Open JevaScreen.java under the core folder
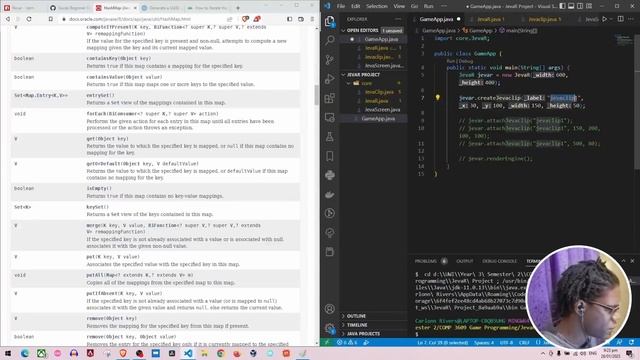 [x=382, y=110]
